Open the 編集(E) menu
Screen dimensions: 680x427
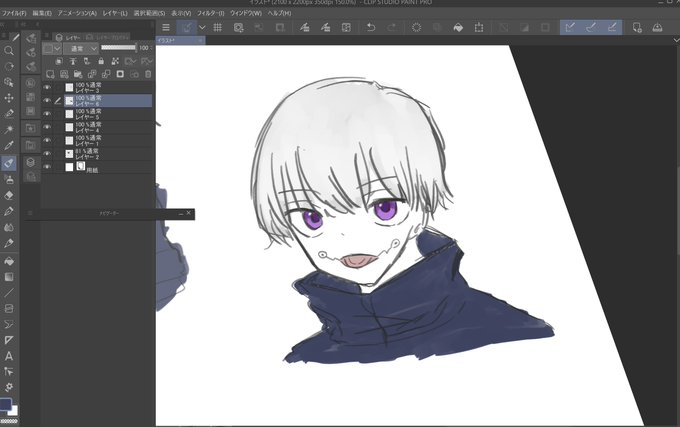click(42, 13)
